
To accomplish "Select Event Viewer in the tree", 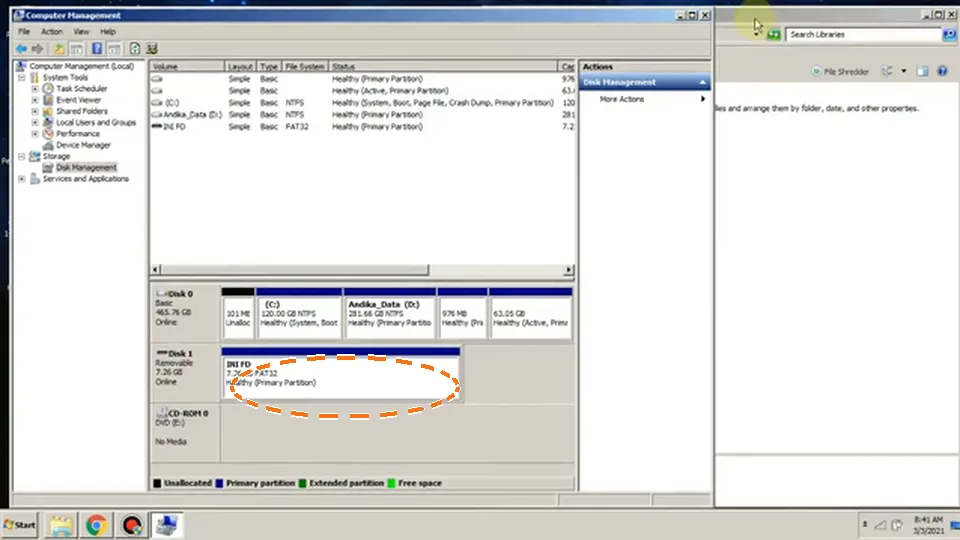I will 78,100.
